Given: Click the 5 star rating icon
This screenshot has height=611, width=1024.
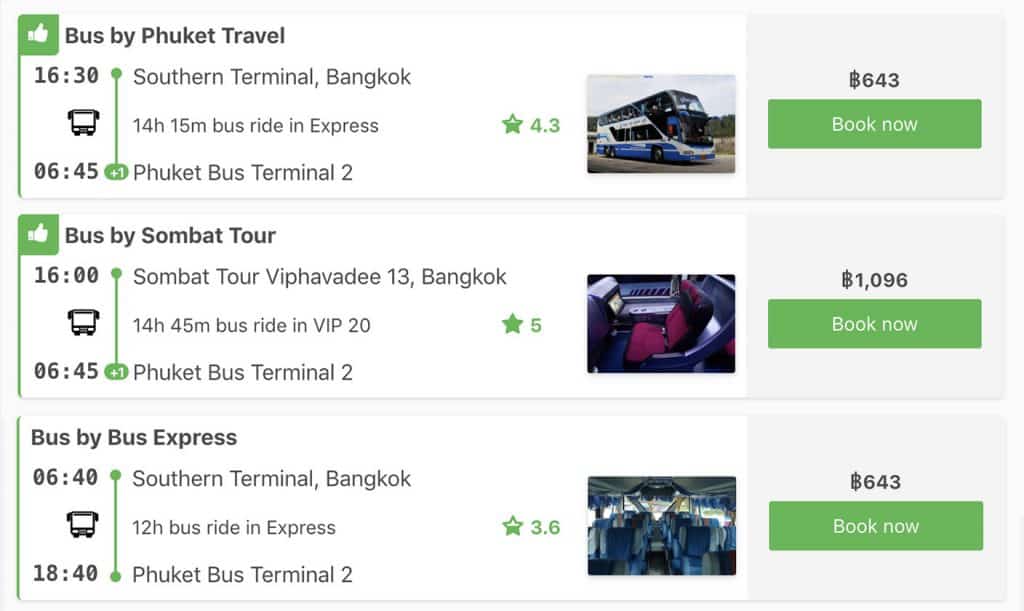Looking at the screenshot, I should (513, 324).
